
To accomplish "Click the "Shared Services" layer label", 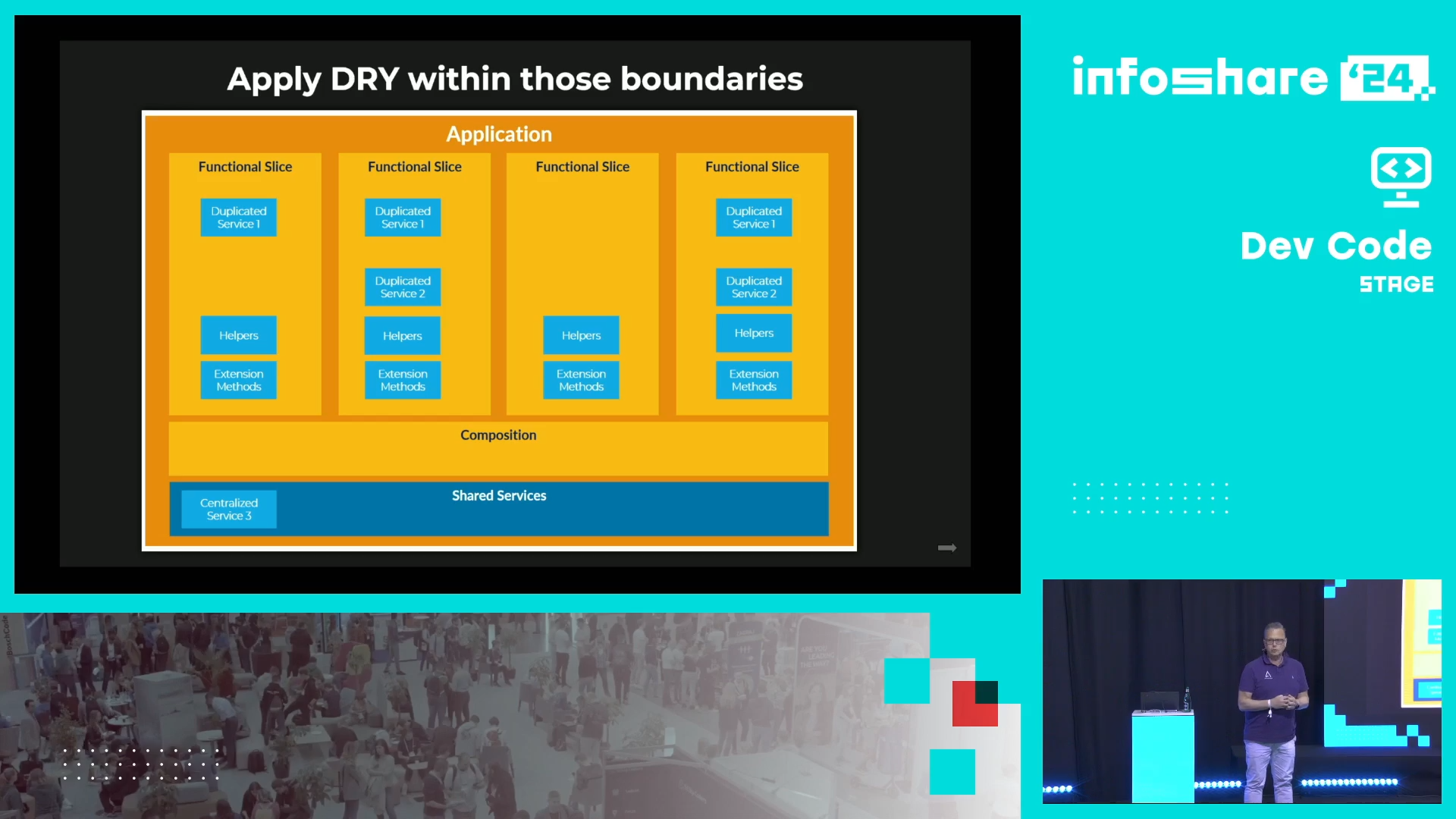I will click(499, 495).
